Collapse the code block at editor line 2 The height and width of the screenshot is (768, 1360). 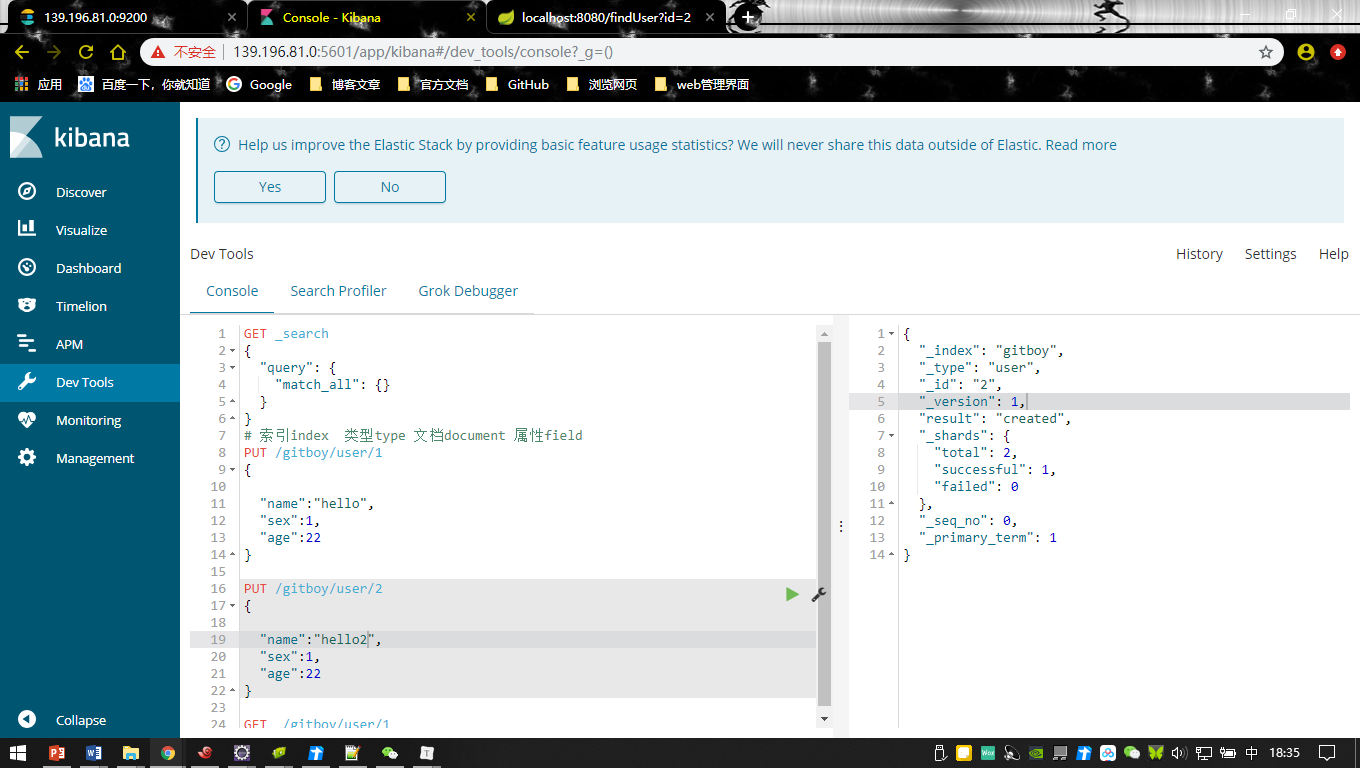(x=233, y=351)
